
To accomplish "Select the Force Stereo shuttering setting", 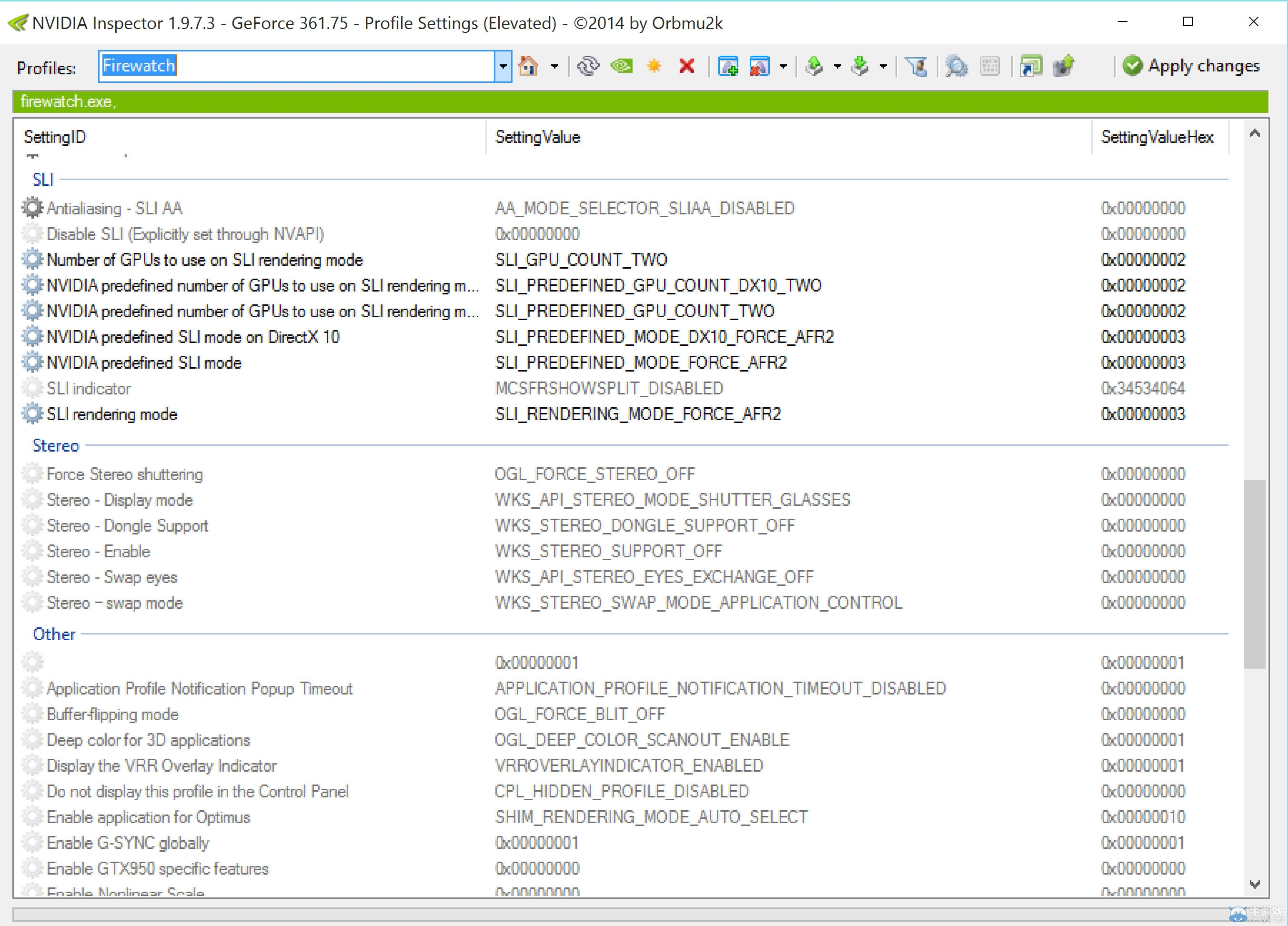I will coord(624,474).
